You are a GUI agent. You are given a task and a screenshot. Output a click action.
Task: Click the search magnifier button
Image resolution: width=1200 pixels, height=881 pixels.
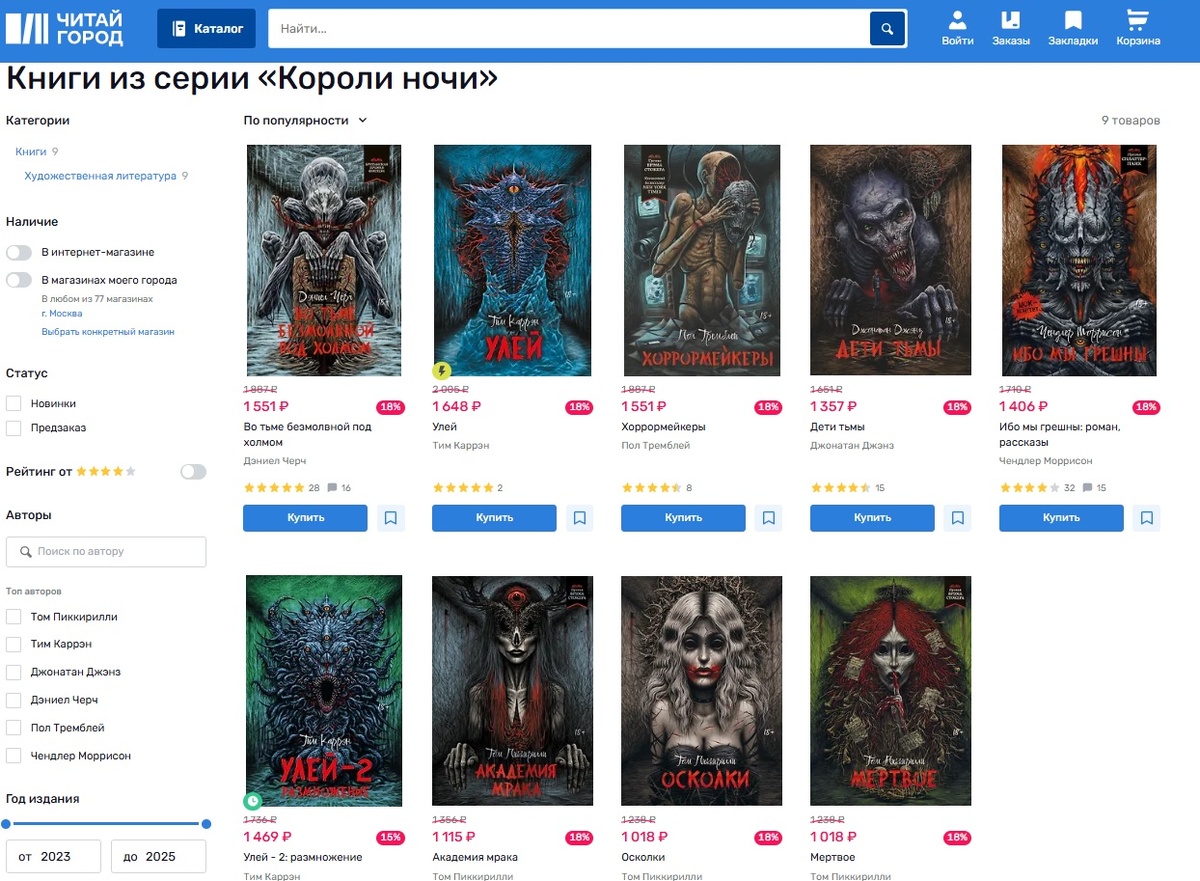coord(887,28)
